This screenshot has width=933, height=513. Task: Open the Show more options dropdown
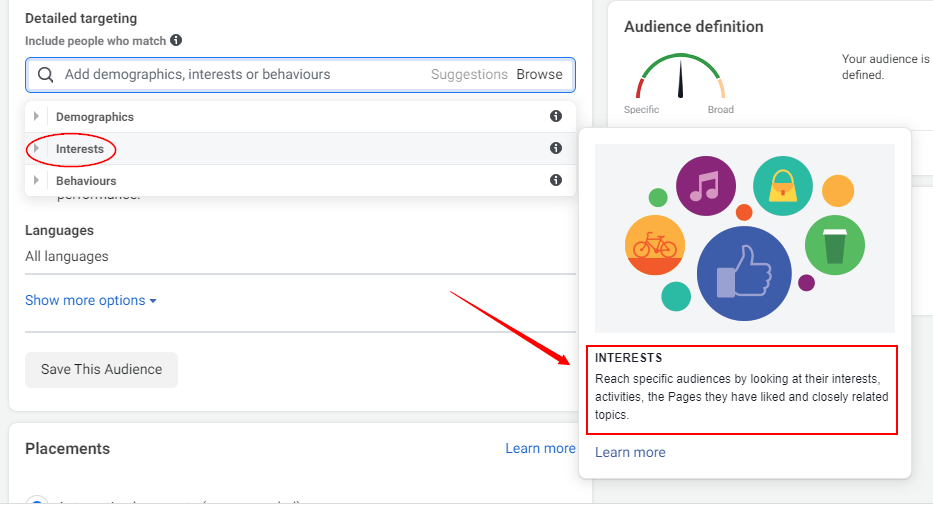[90, 301]
